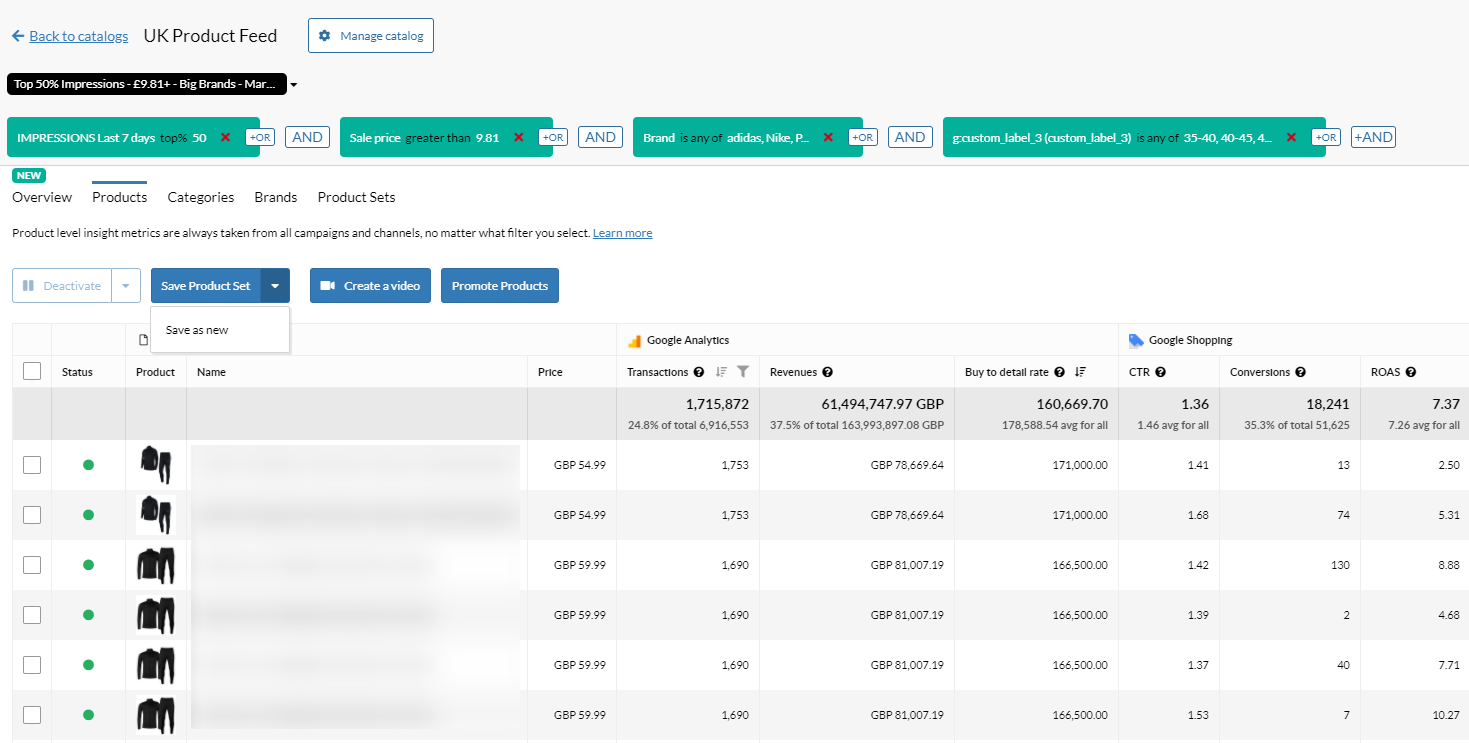Click the back arrow icon beside Back to catalogs

pyautogui.click(x=18, y=36)
